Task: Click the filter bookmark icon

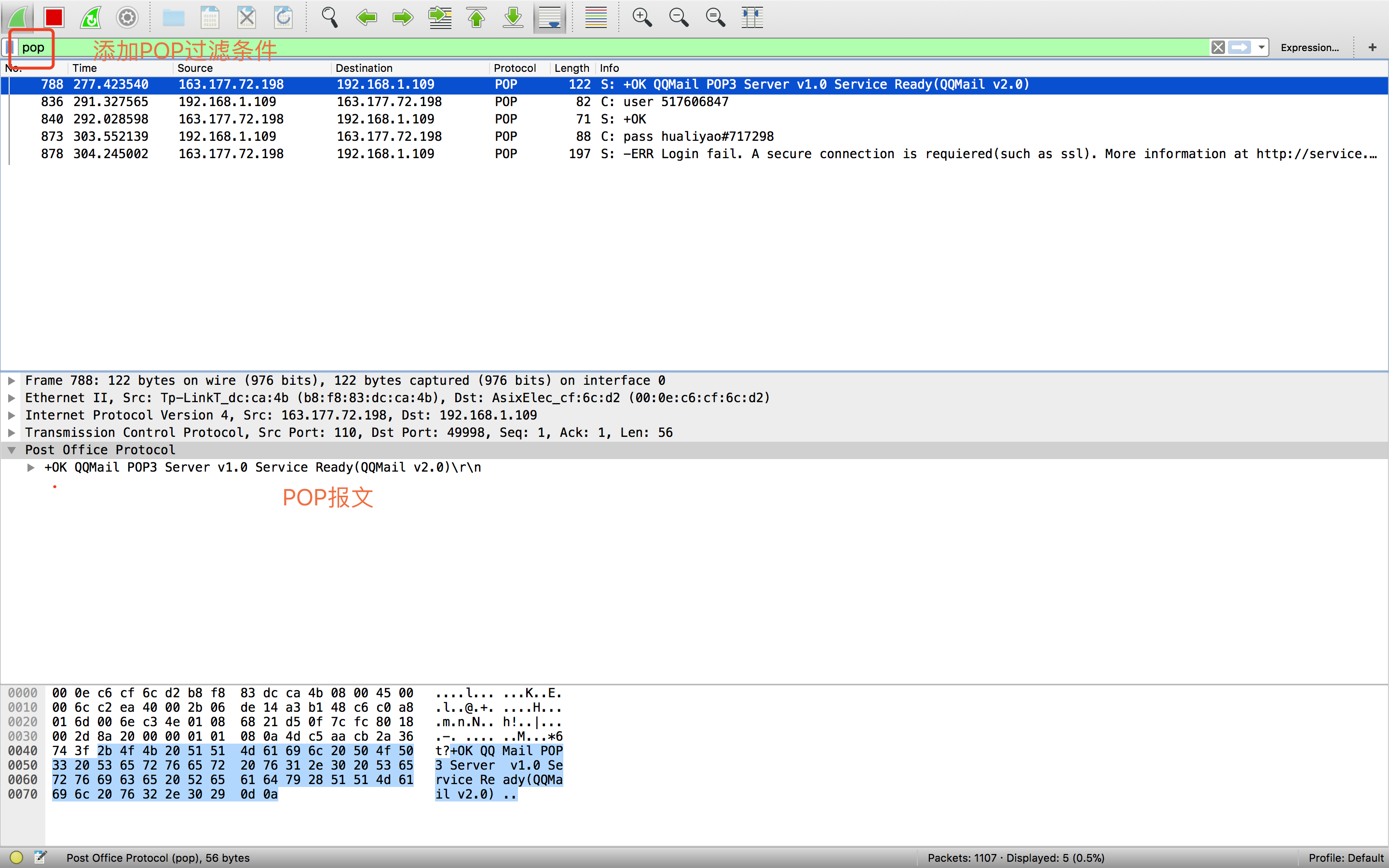Action: pos(10,47)
